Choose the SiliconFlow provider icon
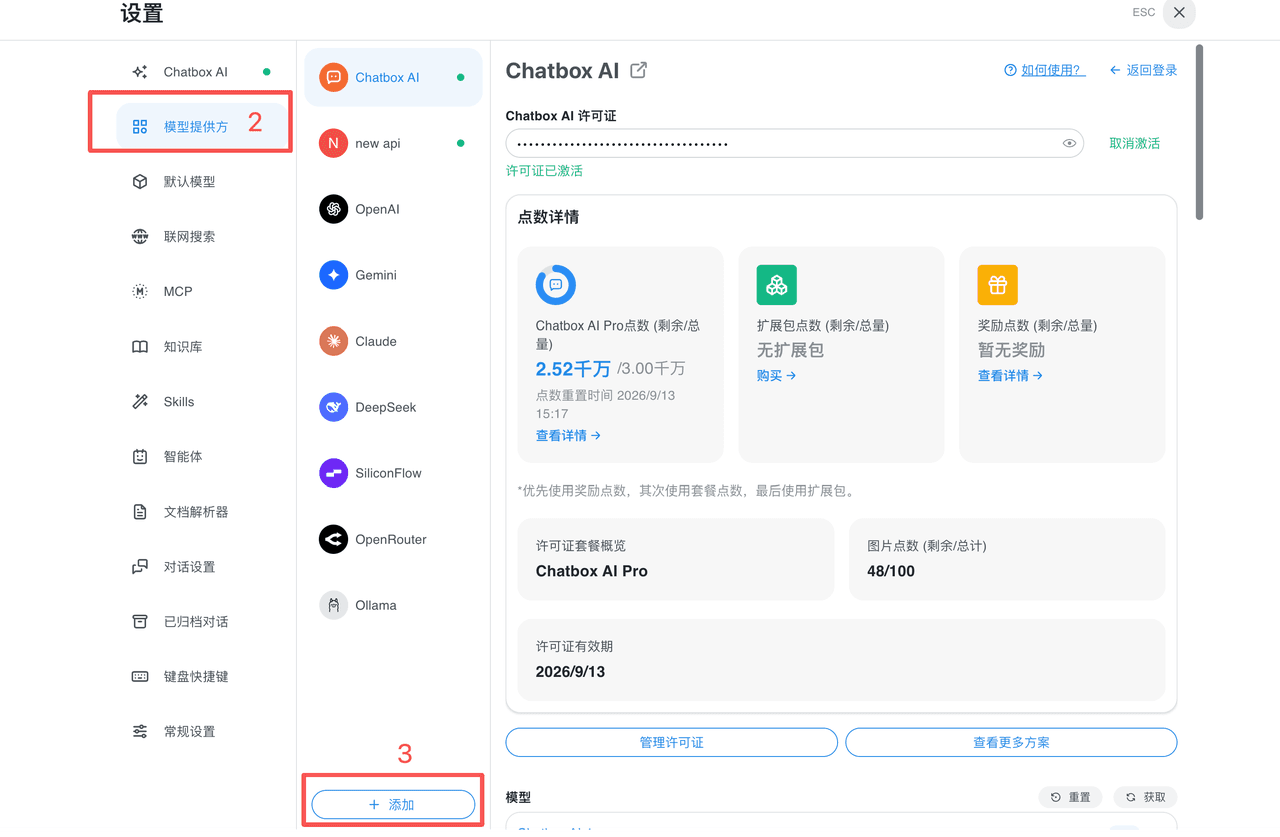The image size is (1280, 837). (x=333, y=473)
